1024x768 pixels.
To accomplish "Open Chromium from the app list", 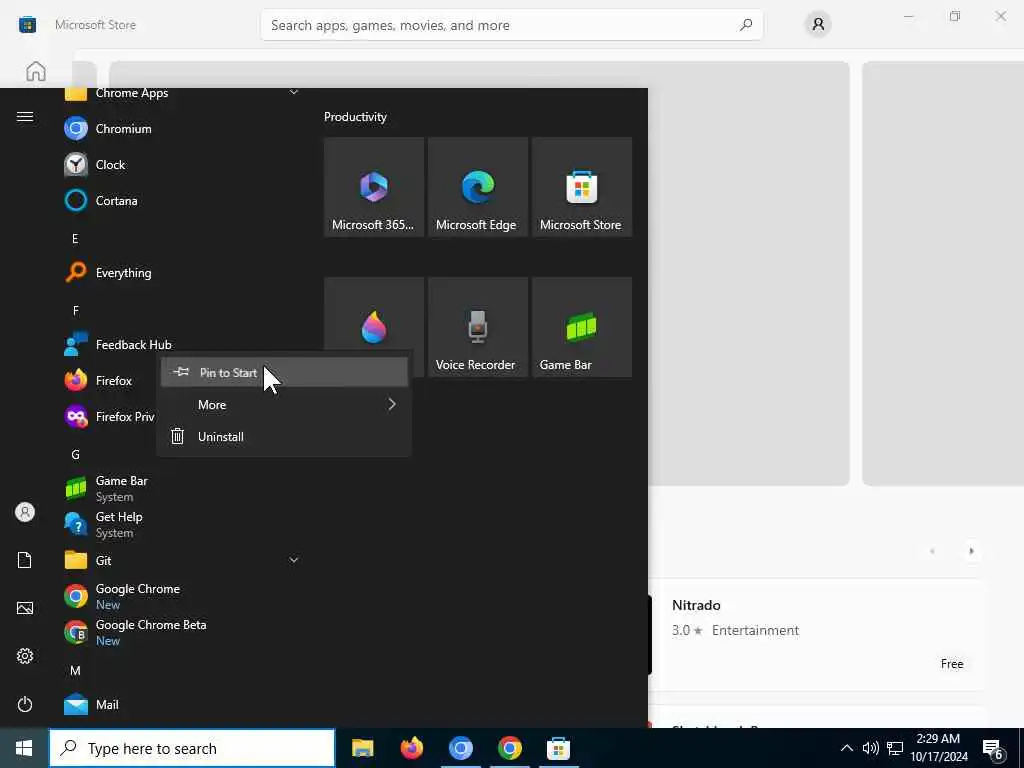I will (182, 129).
